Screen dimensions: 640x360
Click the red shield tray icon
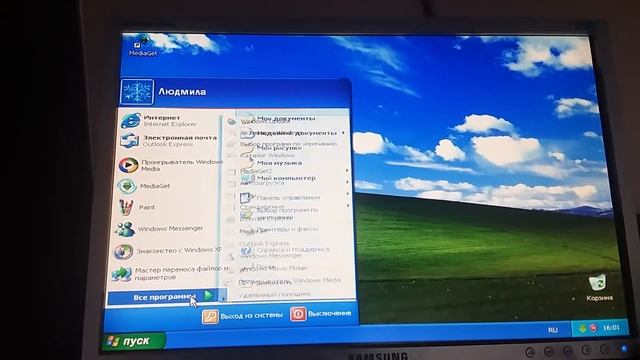pyautogui.click(x=594, y=328)
